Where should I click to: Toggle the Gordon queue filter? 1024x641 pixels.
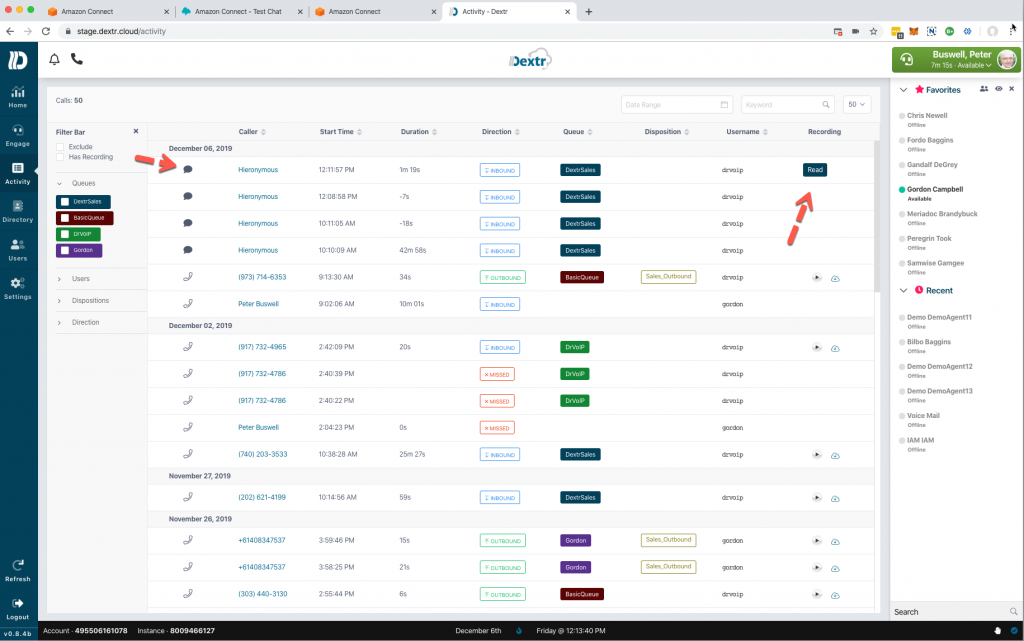point(79,250)
